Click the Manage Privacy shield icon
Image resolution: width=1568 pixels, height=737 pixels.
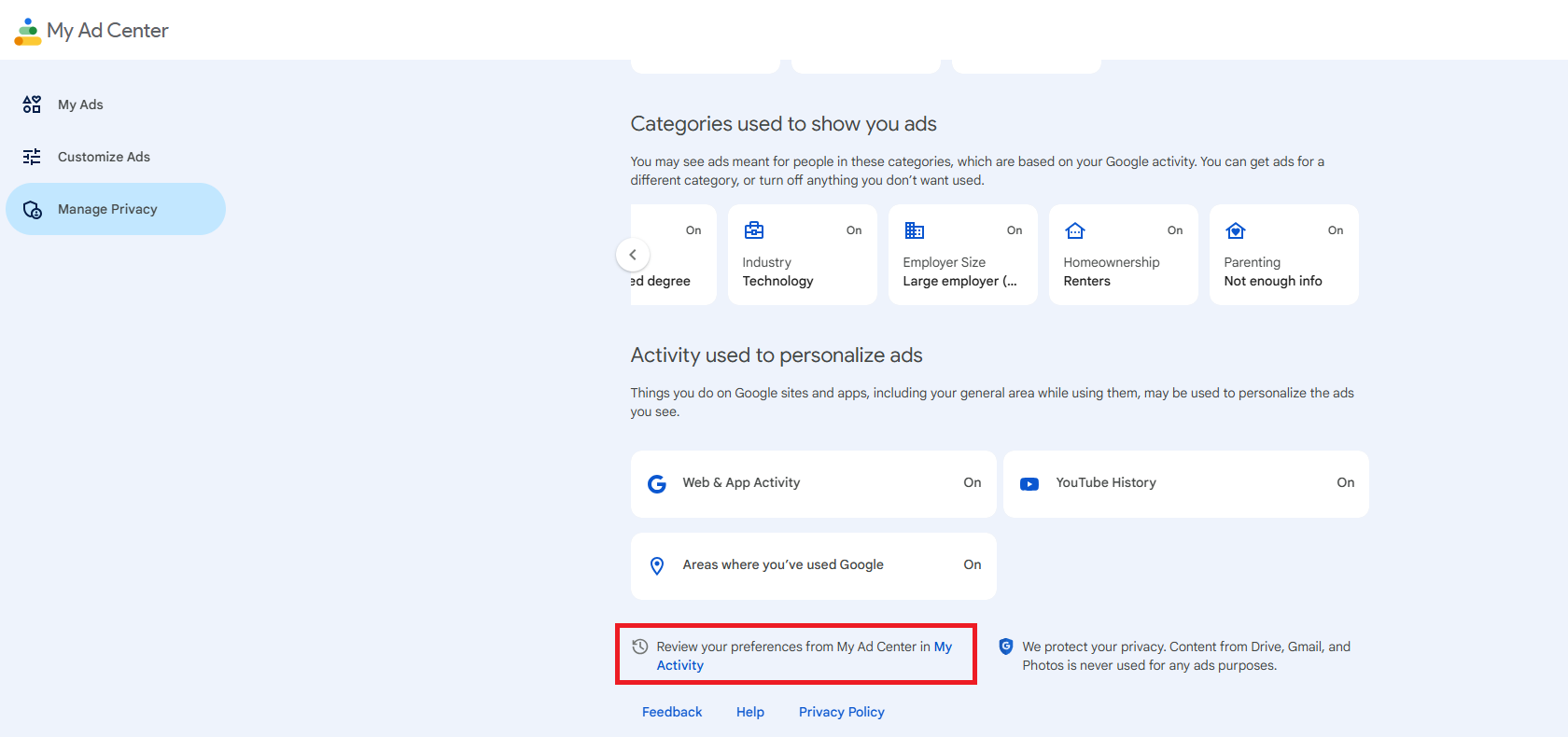click(x=33, y=209)
